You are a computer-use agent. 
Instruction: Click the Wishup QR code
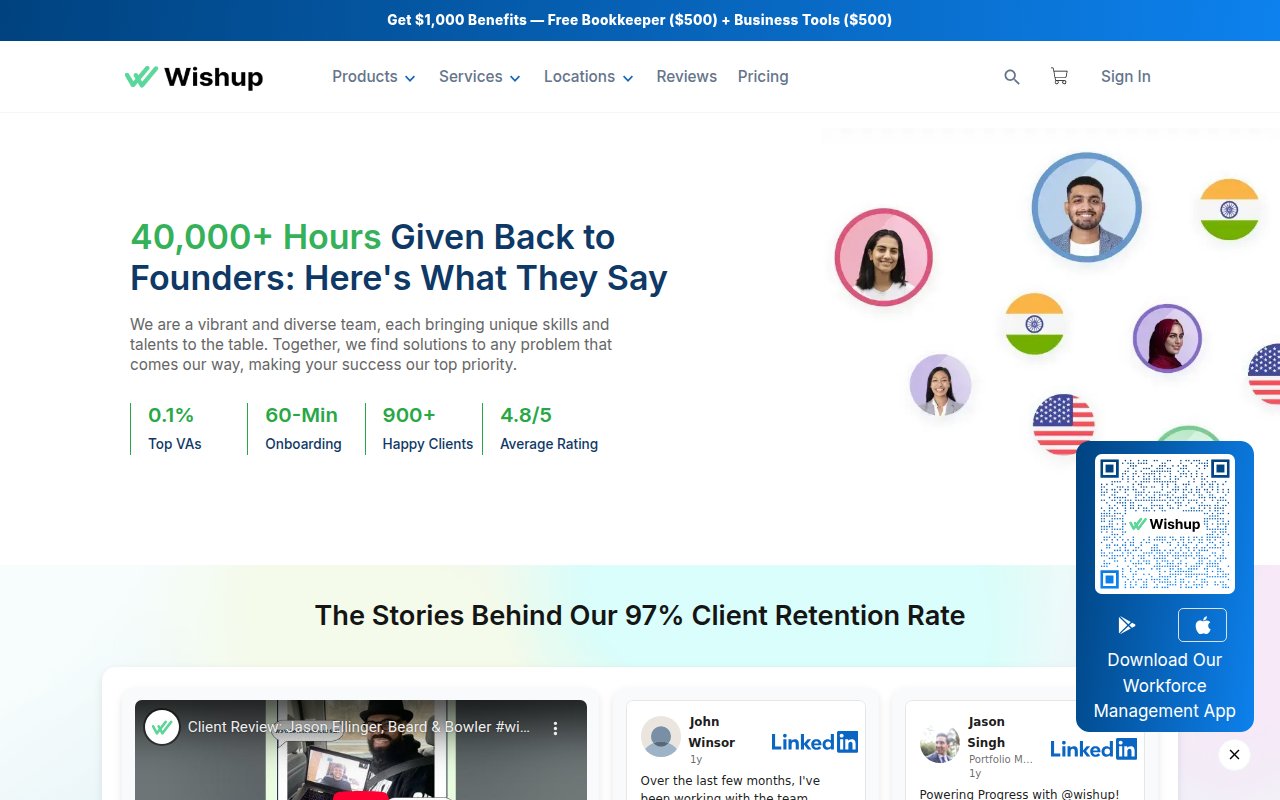click(x=1164, y=521)
